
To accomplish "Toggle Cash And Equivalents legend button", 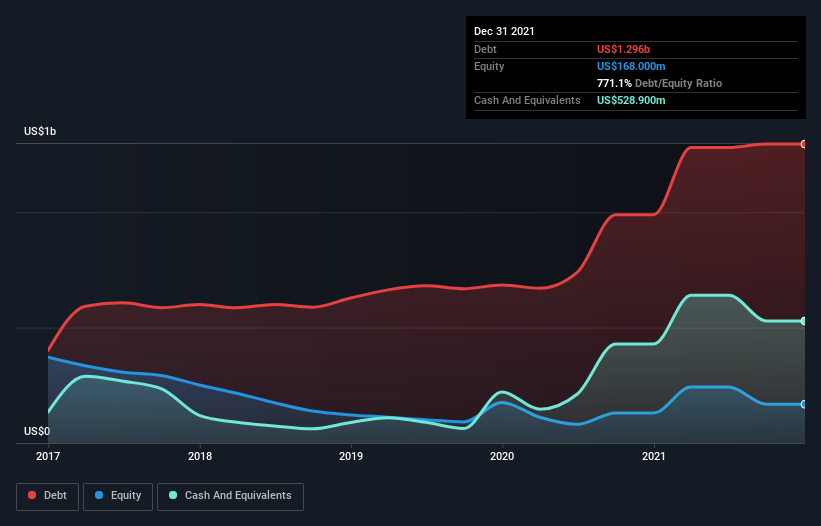I will coord(230,496).
